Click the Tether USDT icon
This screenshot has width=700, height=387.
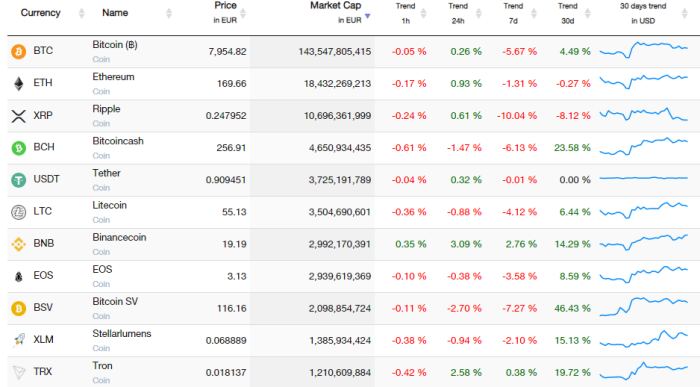[19, 180]
